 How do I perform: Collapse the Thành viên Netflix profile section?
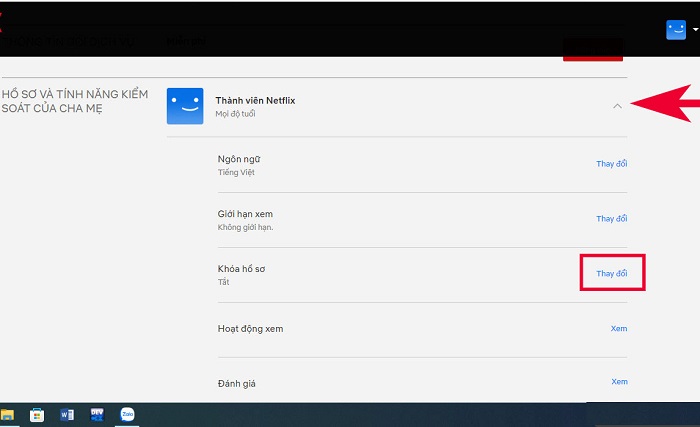[617, 105]
